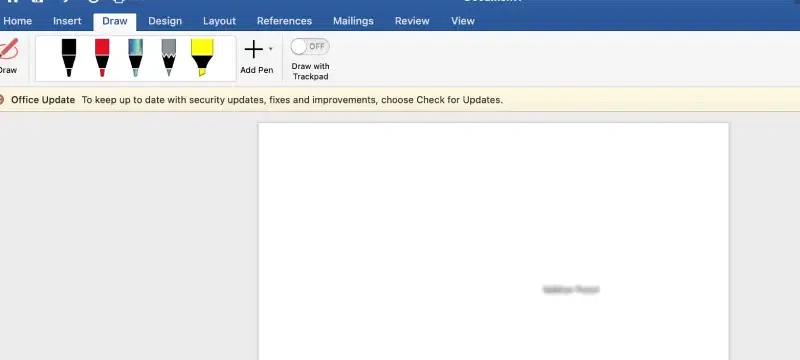Open the View tab
Image resolution: width=800 pixels, height=360 pixels.
point(463,21)
